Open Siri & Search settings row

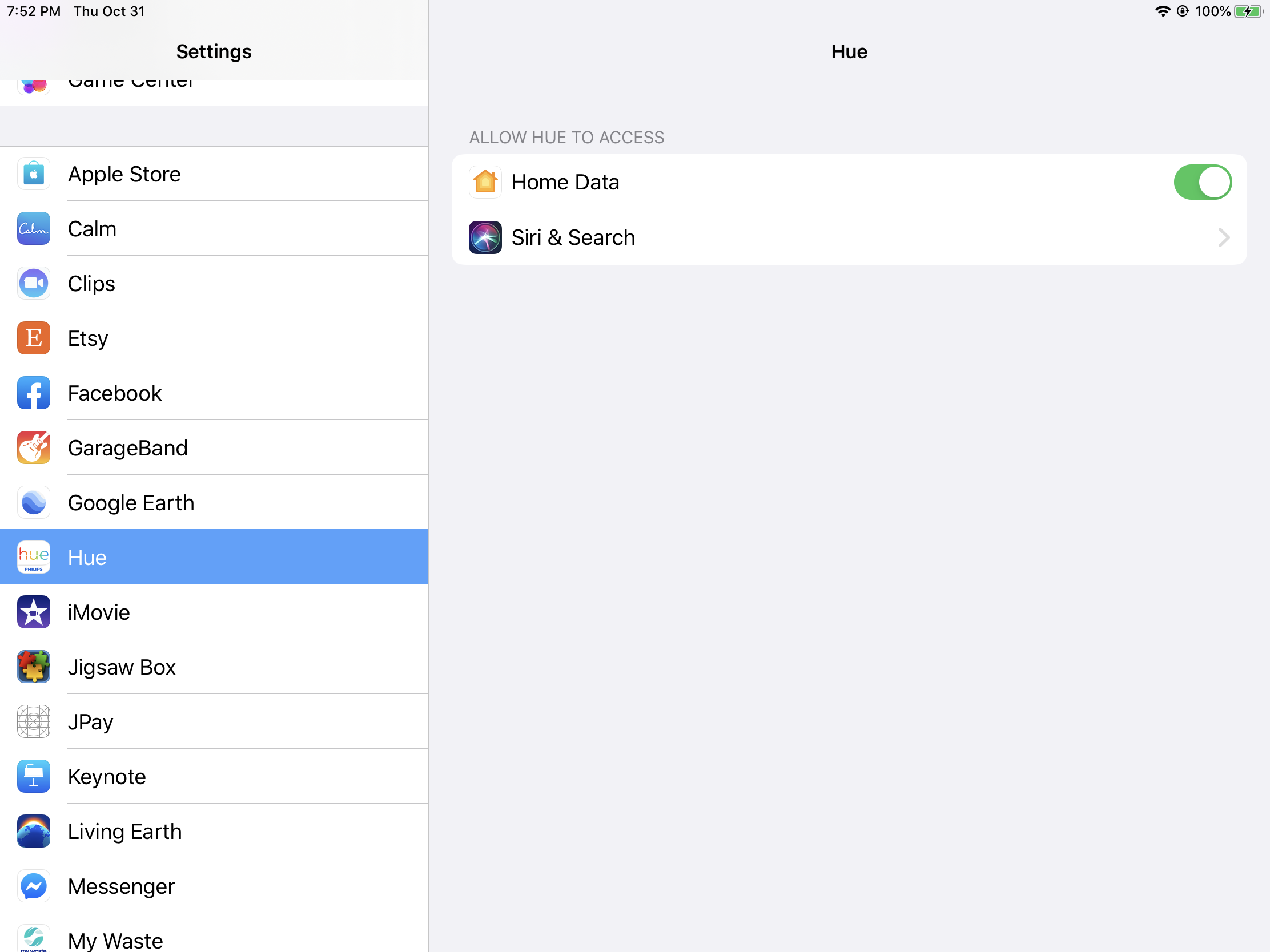(x=849, y=237)
